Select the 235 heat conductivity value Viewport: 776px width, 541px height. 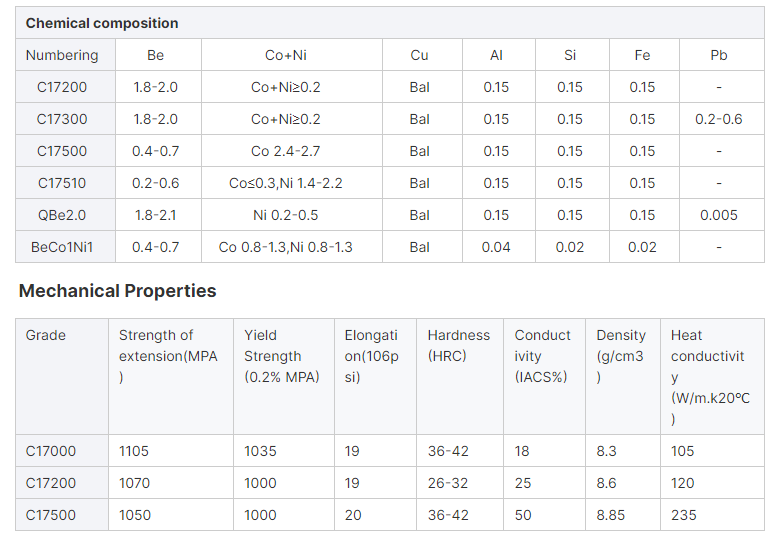[684, 515]
